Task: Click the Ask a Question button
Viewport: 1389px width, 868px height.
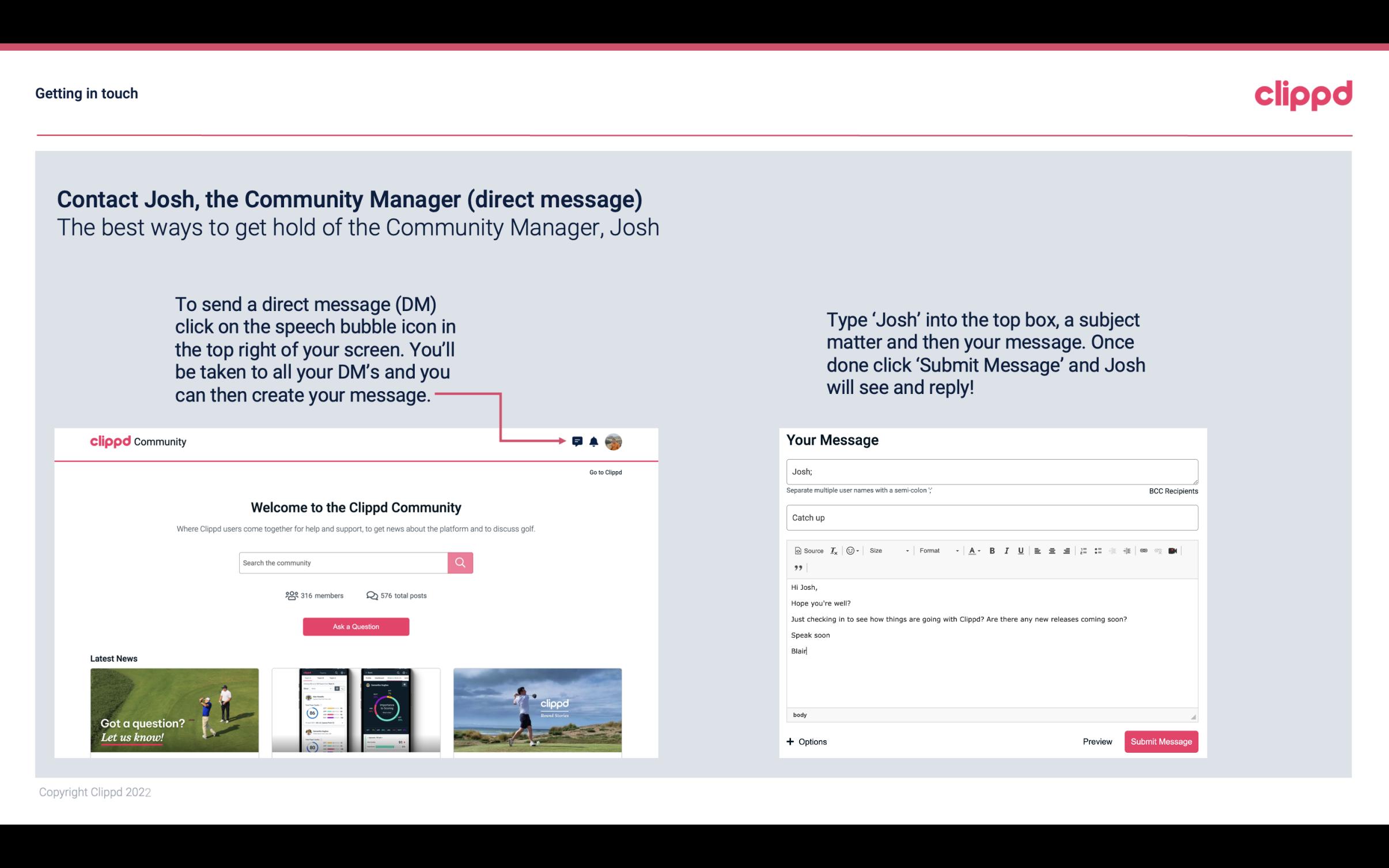Action: click(x=356, y=626)
